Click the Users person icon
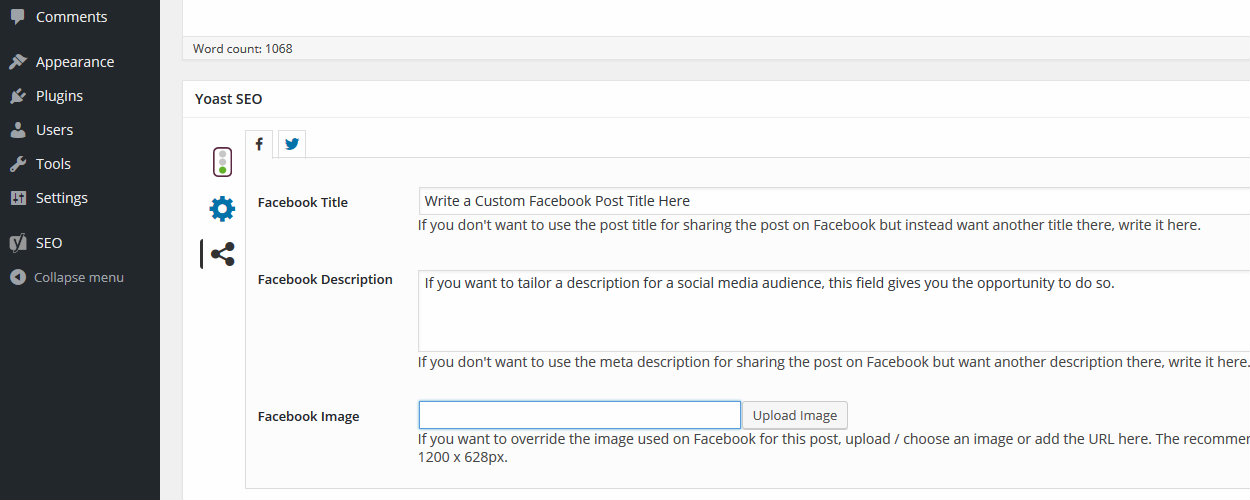 pyautogui.click(x=18, y=130)
